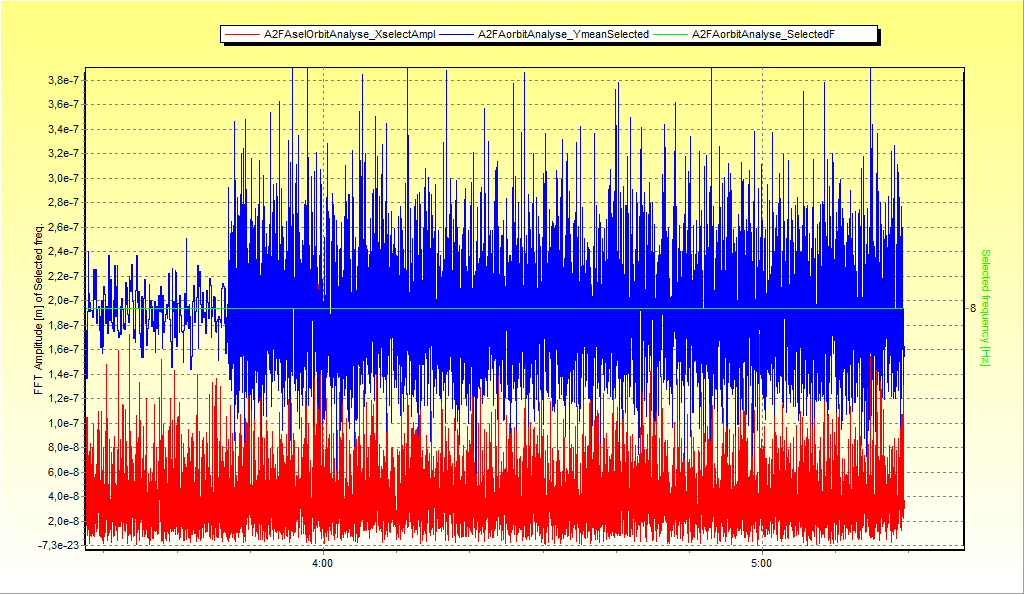The image size is (1024, 594).
Task: Click the red line swatch in legend
Action: click(242, 35)
